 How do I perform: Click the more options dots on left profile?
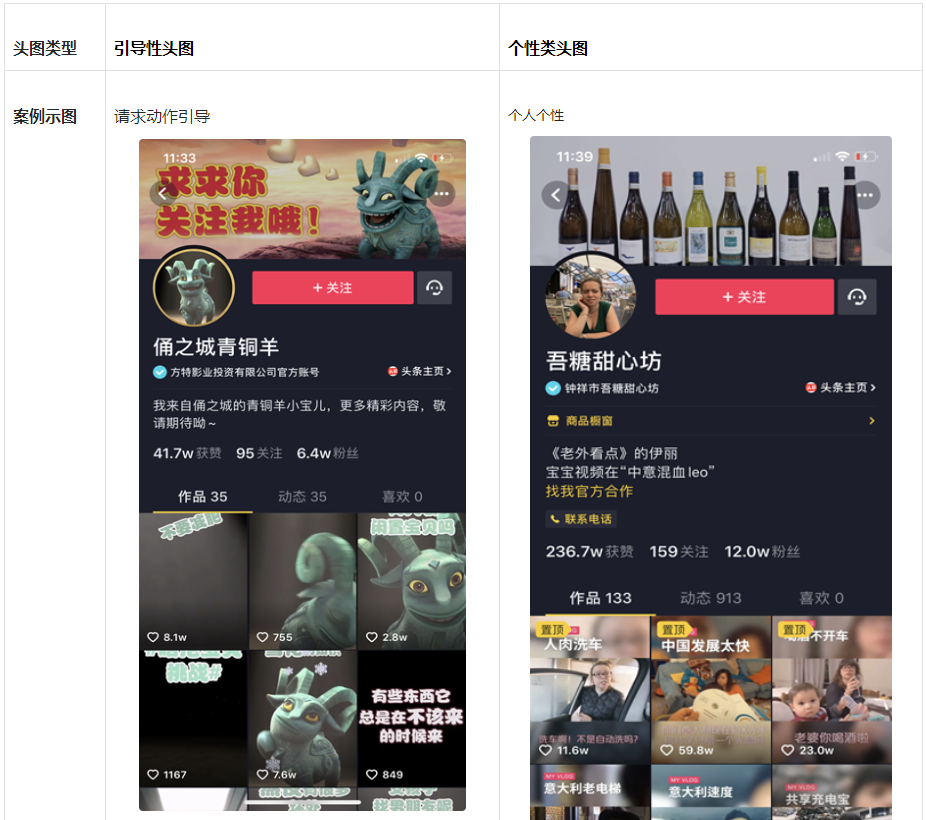[442, 192]
